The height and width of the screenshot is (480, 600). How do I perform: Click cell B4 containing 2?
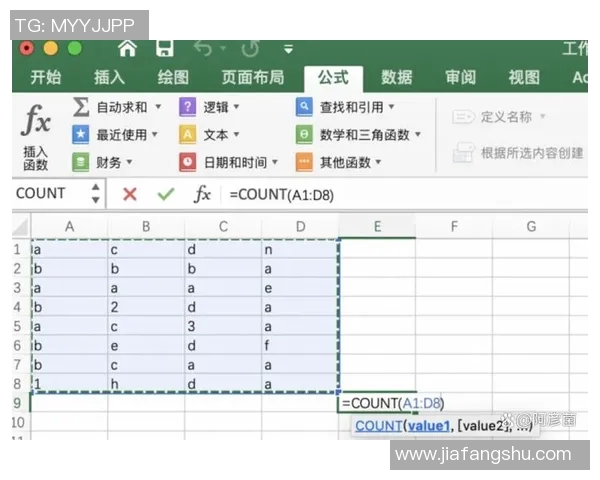146,307
